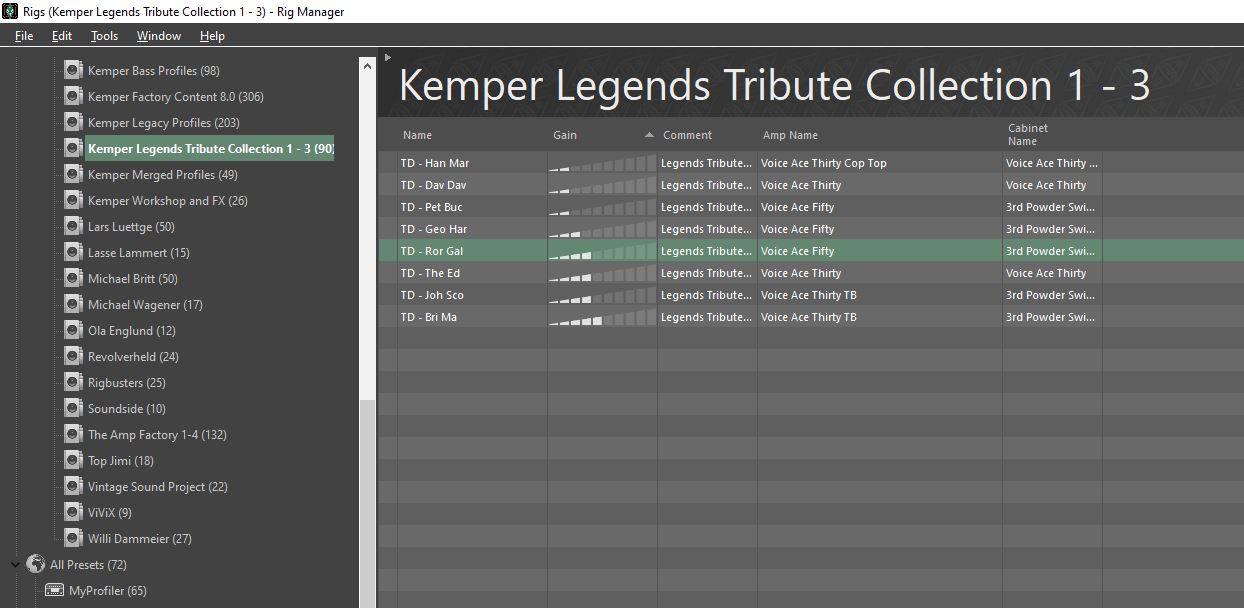Click the Gain column sort arrow
The width and height of the screenshot is (1244, 608).
coord(649,135)
